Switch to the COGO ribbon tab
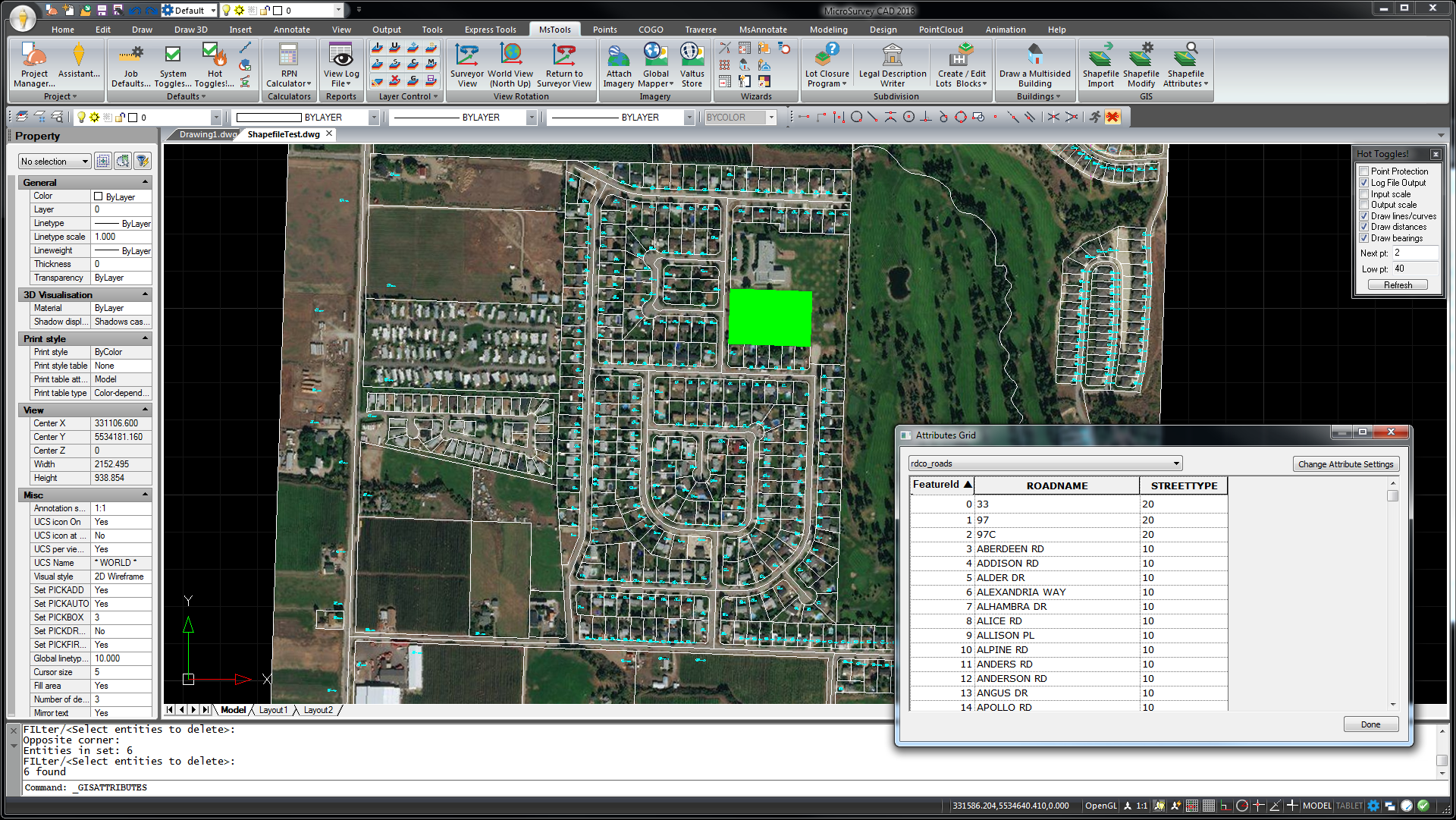 (x=651, y=30)
